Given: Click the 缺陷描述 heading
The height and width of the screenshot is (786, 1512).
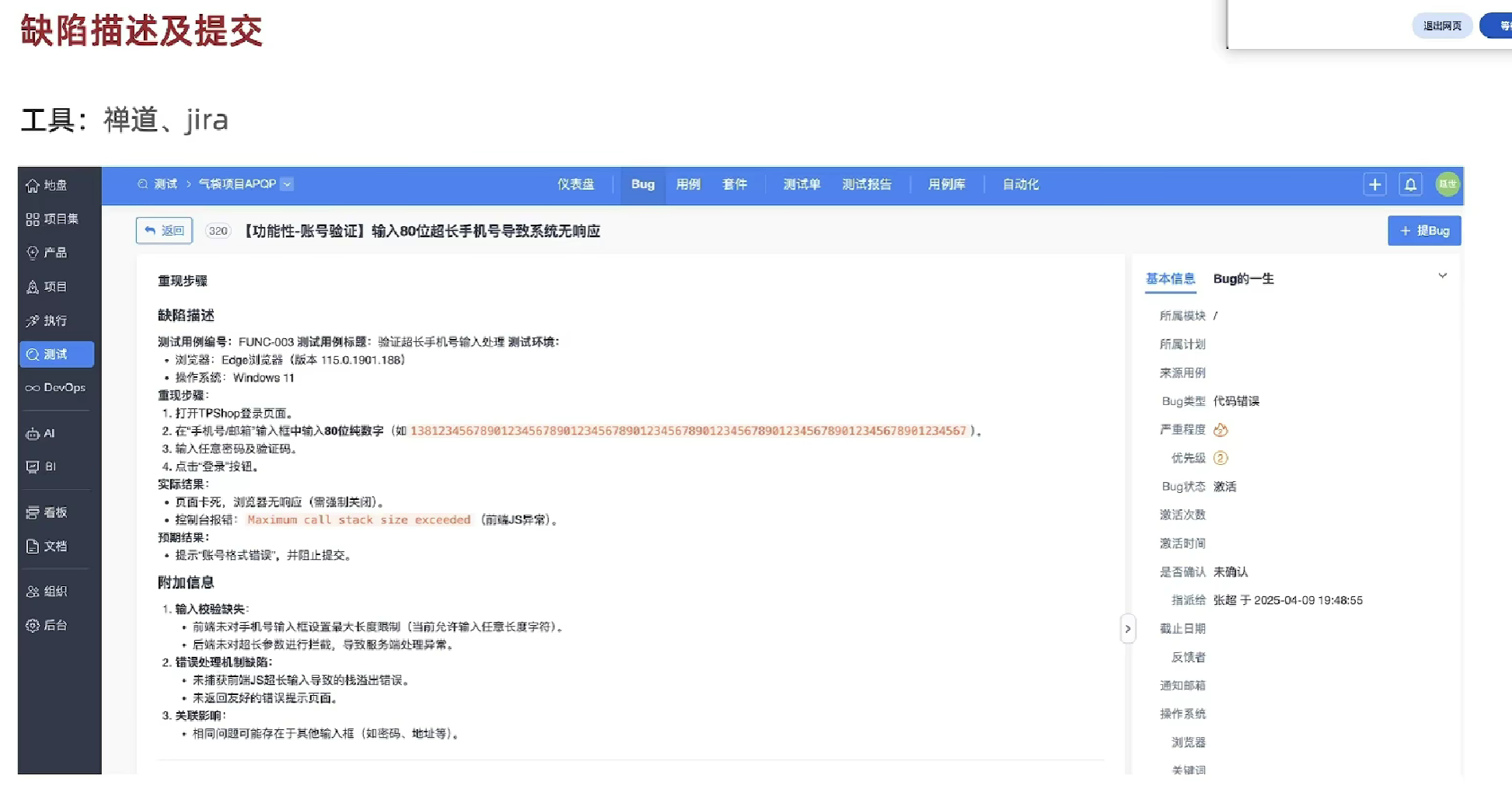Looking at the screenshot, I should (186, 316).
